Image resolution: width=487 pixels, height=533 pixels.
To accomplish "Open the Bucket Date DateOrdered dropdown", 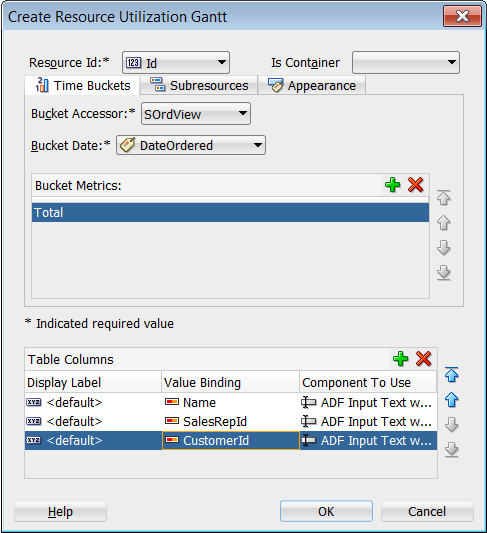I will 191,145.
